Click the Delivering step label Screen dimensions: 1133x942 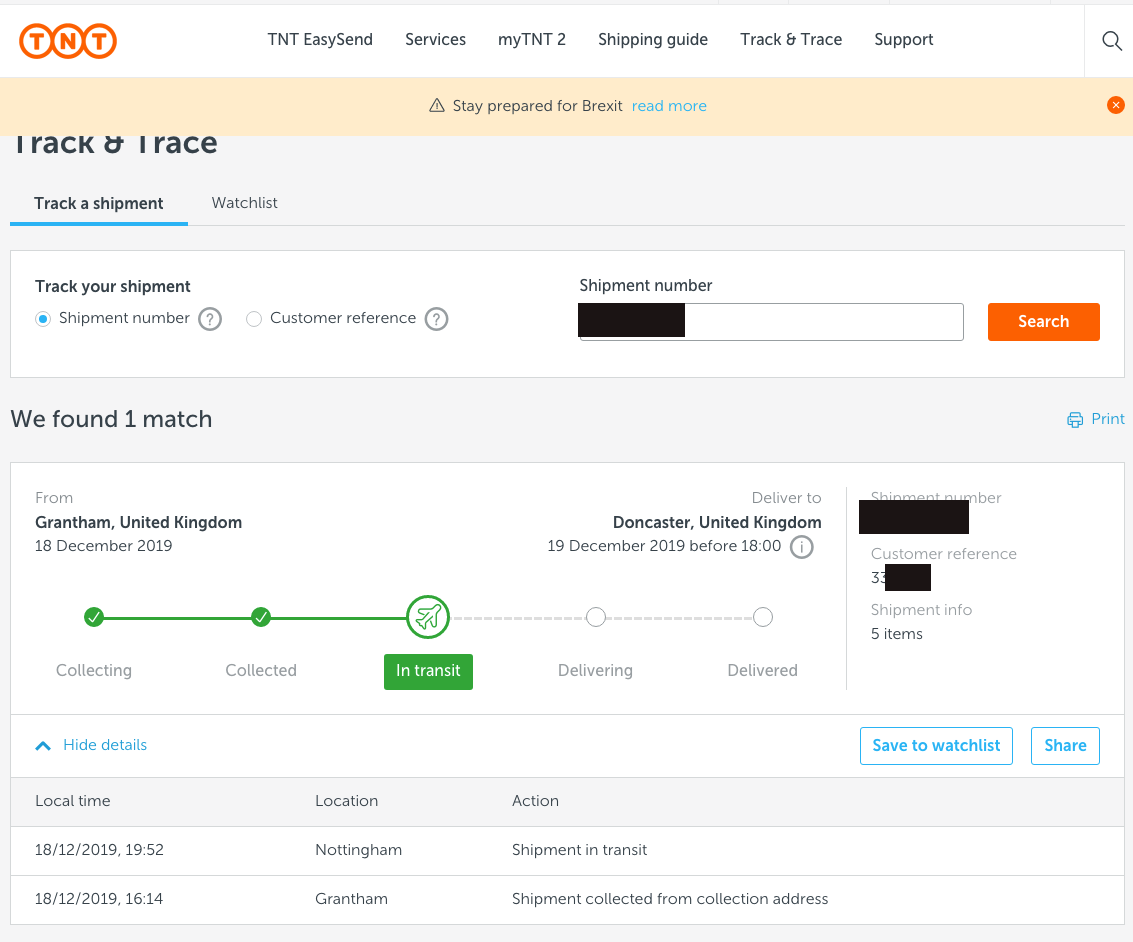(595, 671)
